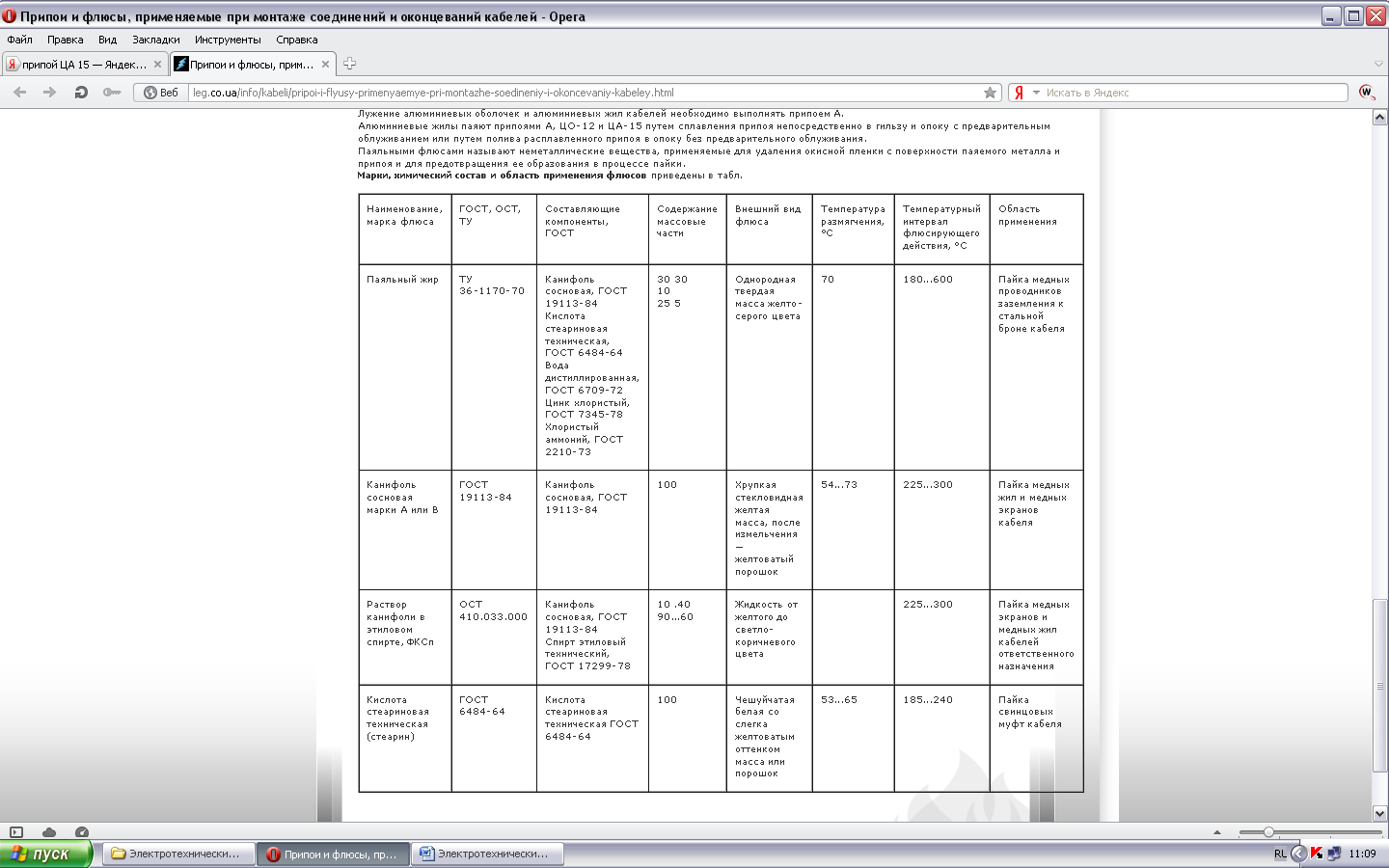Open the Закладки menu
Screen dimensions: 1389x868
155,40
